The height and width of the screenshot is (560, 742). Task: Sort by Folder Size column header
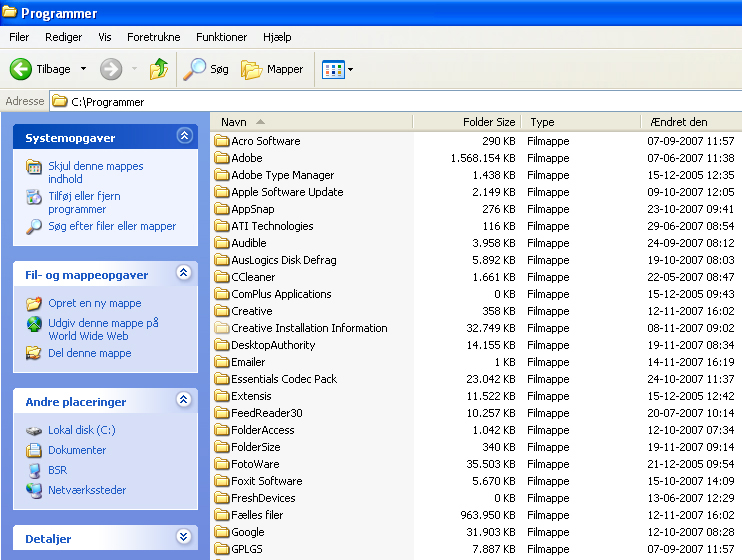click(488, 122)
